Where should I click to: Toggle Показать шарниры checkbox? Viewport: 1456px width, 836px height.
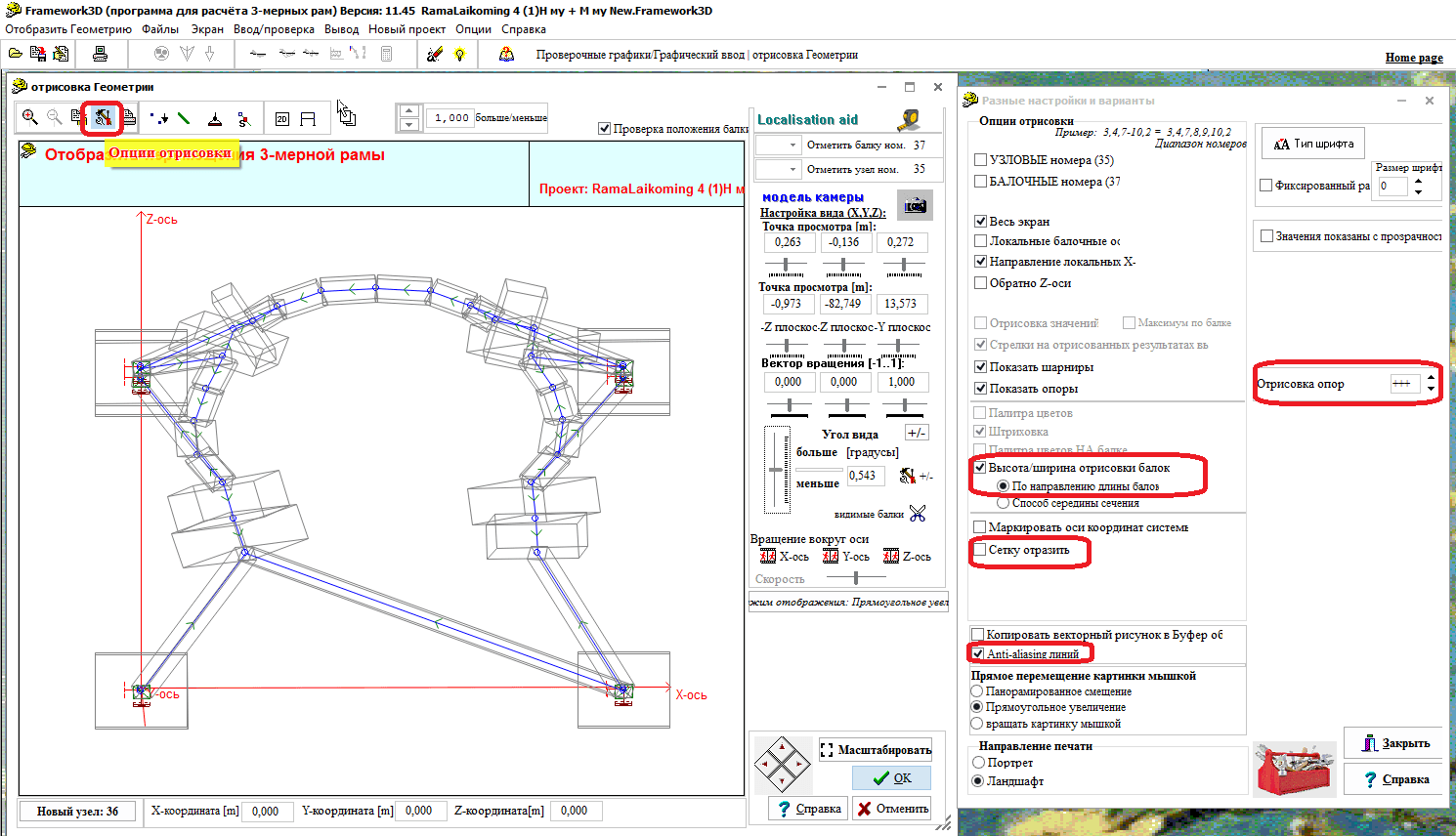tap(981, 366)
